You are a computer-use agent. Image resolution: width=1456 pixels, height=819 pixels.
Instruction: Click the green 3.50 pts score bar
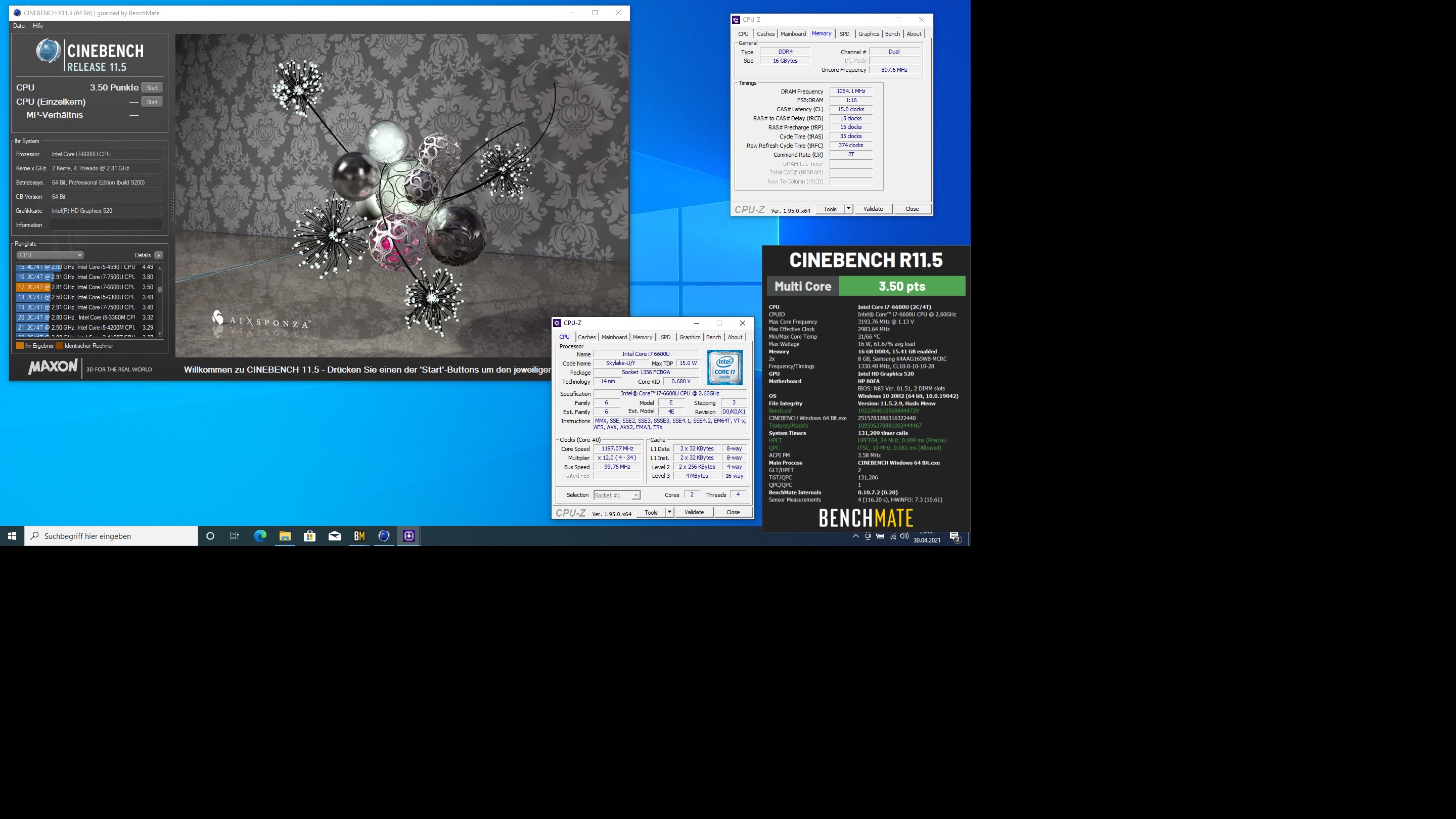(902, 286)
